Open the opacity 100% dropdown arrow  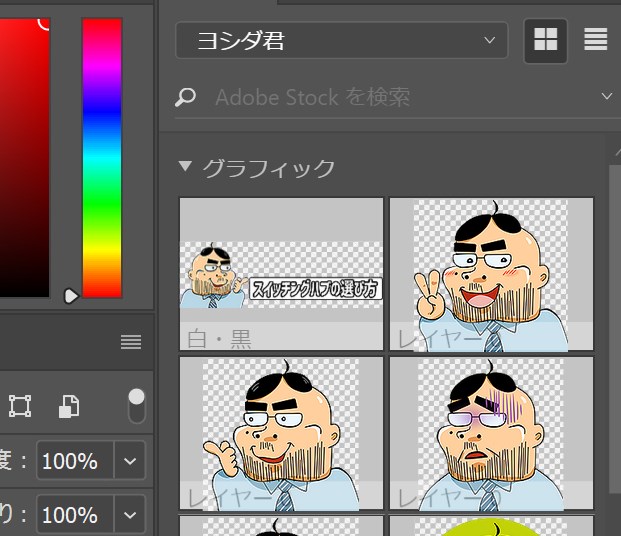tap(130, 461)
